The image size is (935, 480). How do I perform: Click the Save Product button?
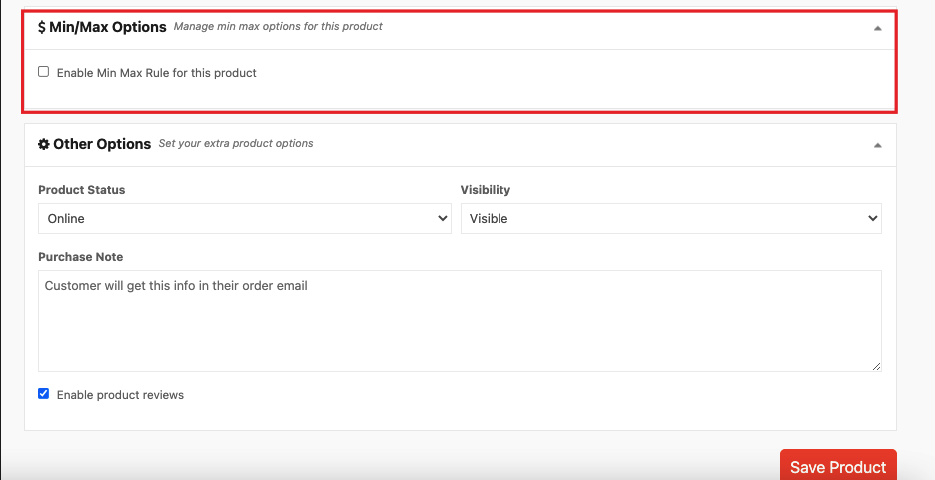pyautogui.click(x=838, y=465)
